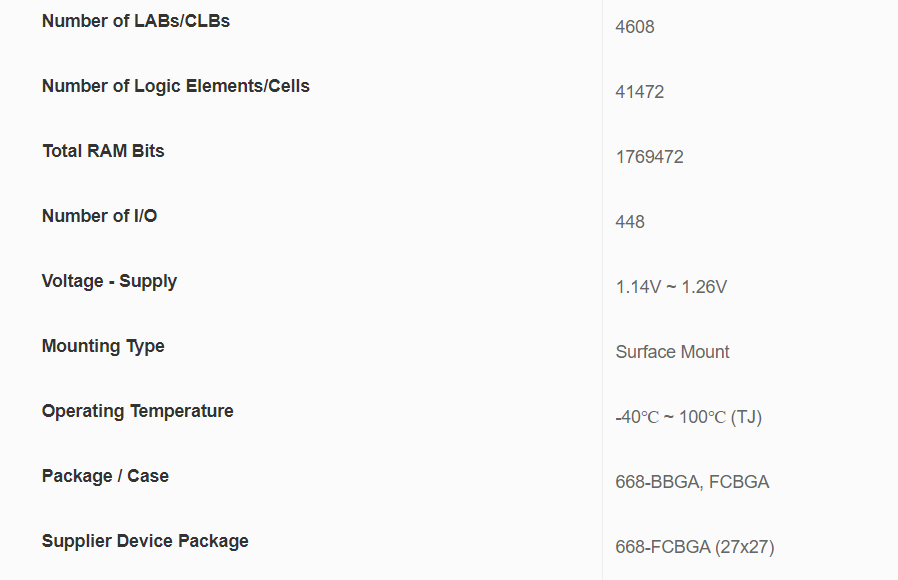The image size is (898, 580).
Task: Select the 41472 logic elements value
Action: point(640,92)
